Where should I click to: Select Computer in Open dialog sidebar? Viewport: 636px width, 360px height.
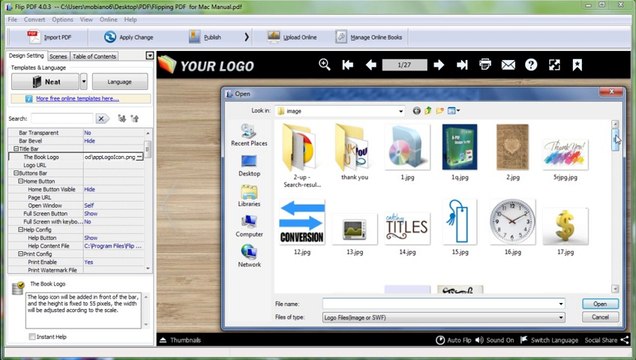point(249,226)
